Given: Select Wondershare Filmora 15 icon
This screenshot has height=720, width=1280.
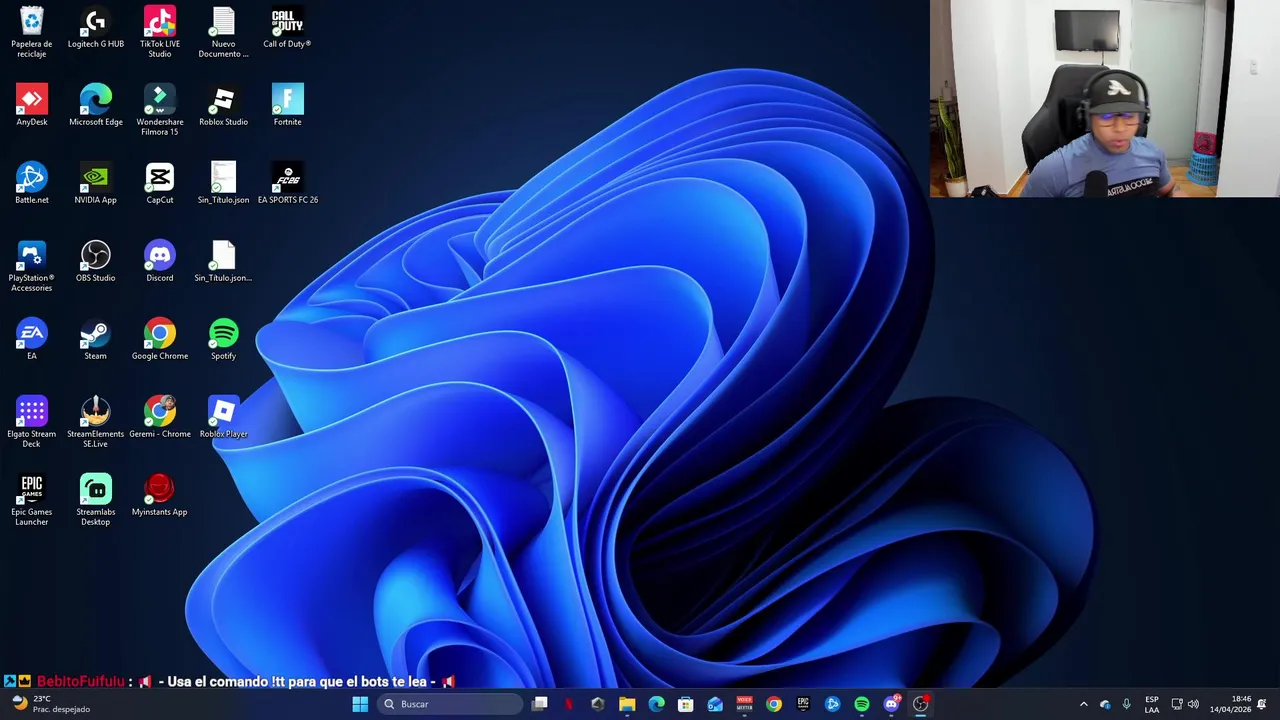Looking at the screenshot, I should click(x=160, y=110).
